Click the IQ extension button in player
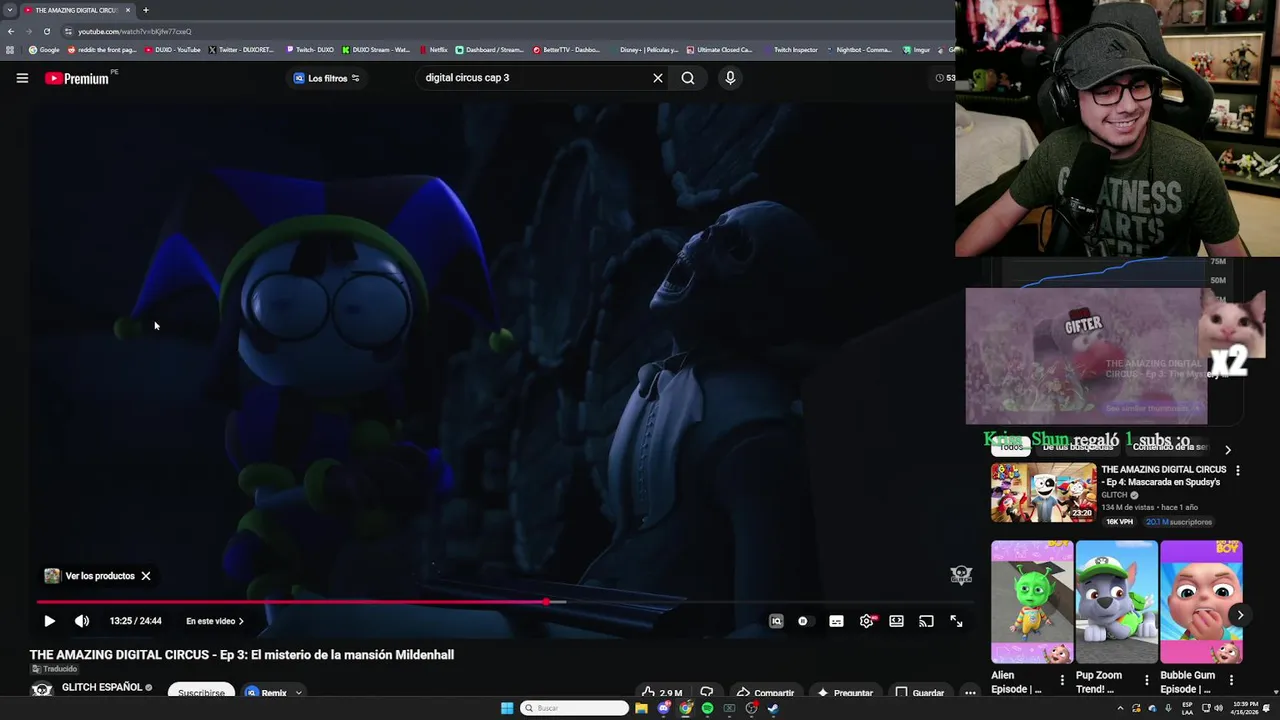Image resolution: width=1280 pixels, height=720 pixels. pos(776,621)
